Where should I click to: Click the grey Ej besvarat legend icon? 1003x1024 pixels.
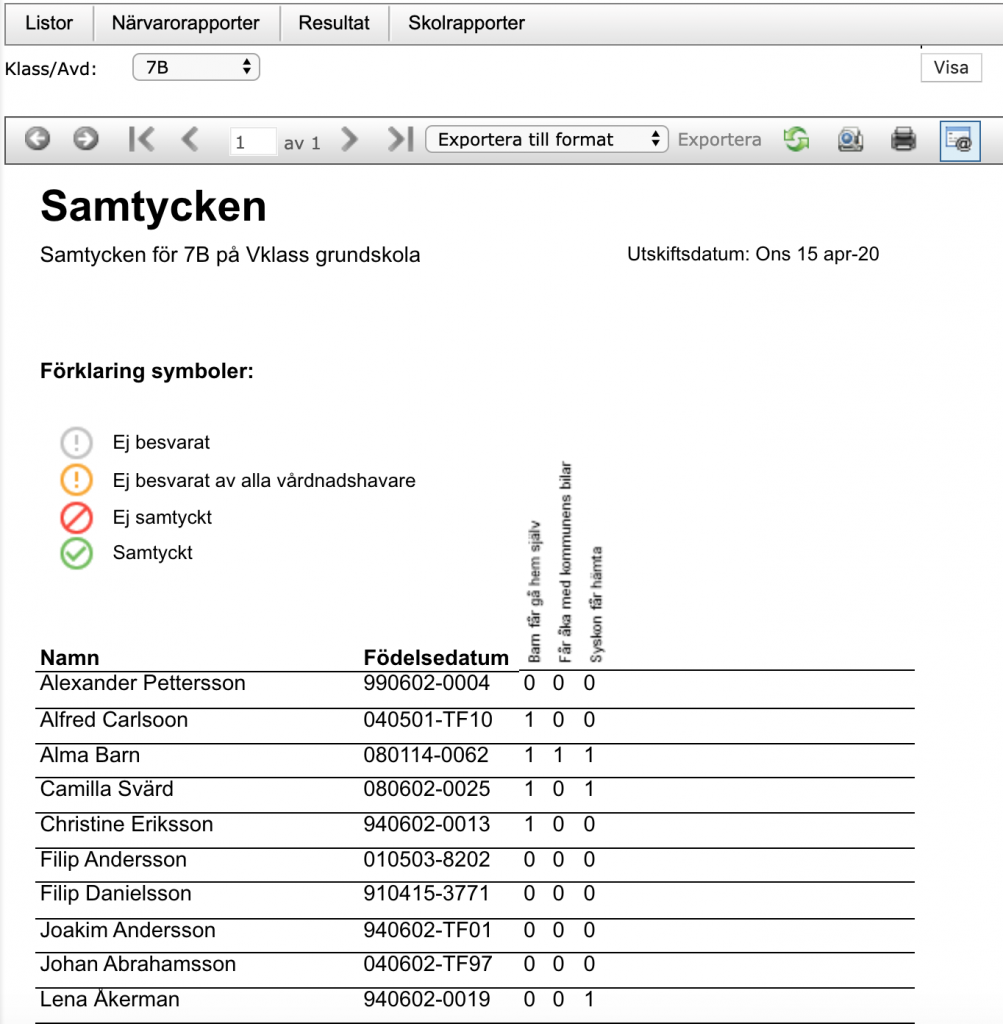point(76,443)
